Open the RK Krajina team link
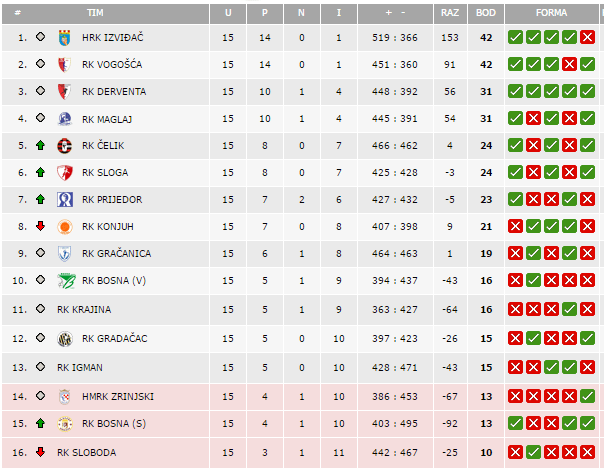 tap(84, 309)
